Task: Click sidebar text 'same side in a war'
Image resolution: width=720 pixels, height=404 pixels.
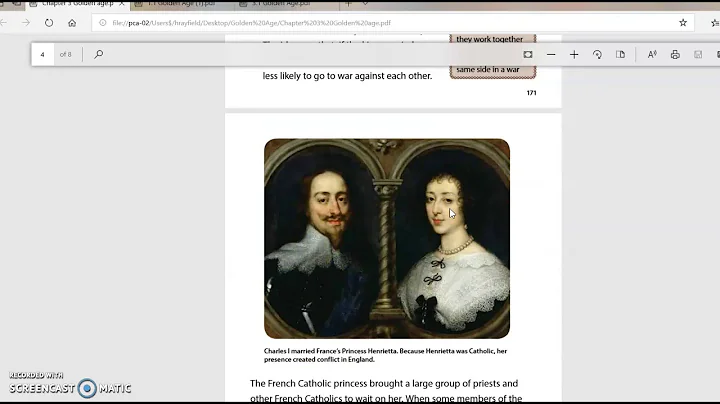Action: coord(488,70)
